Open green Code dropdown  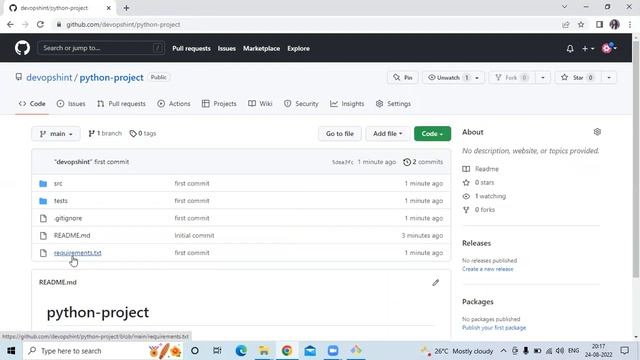click(432, 133)
